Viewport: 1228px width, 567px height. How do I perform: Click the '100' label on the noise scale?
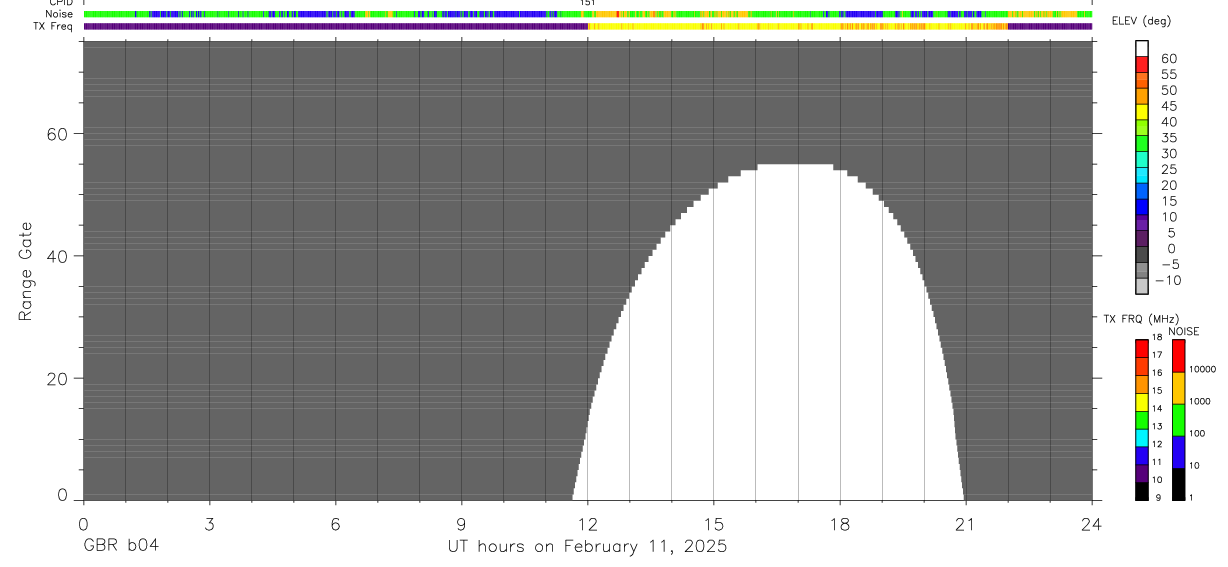[x=1198, y=433]
